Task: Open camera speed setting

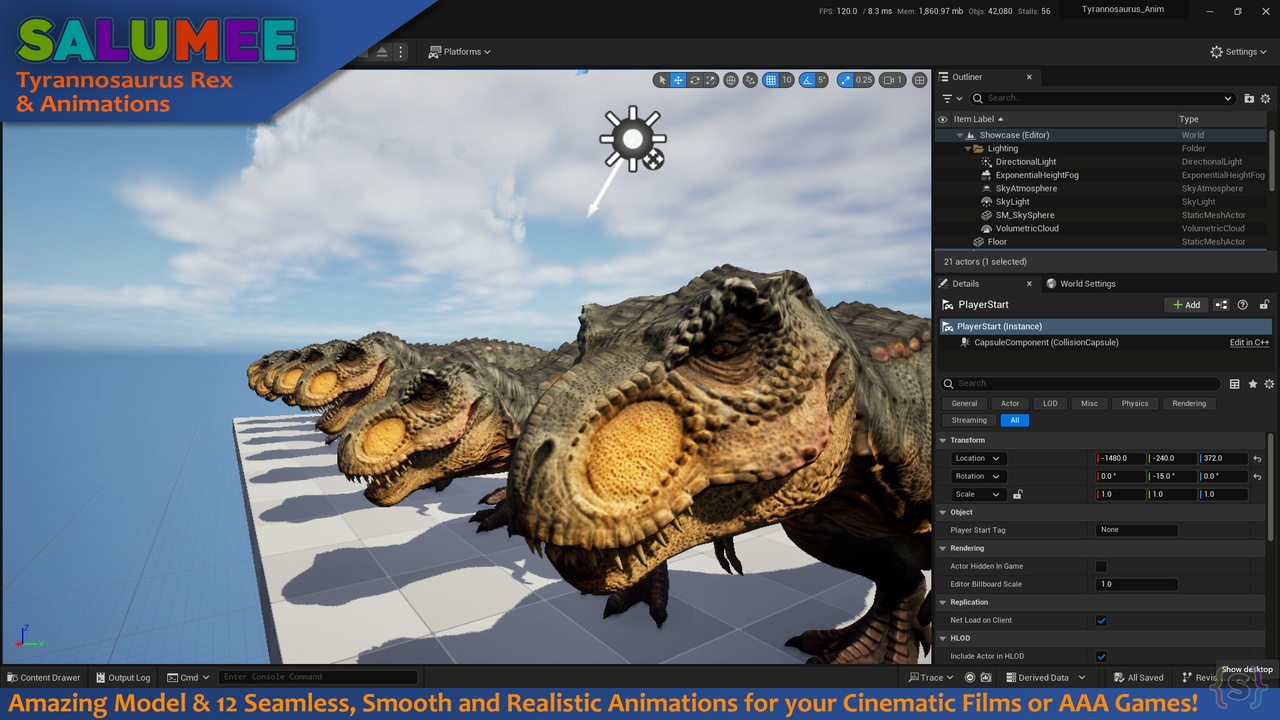Action: (x=891, y=80)
